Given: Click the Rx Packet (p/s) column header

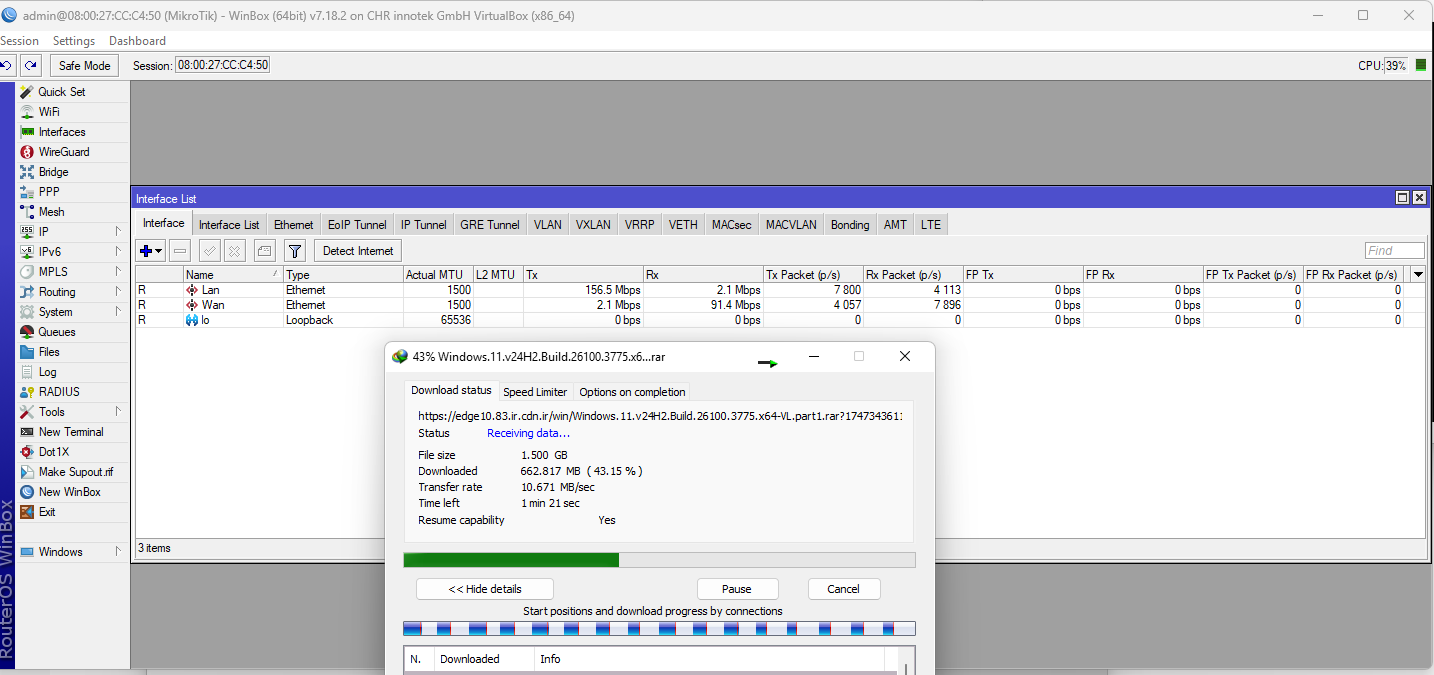Looking at the screenshot, I should (913, 274).
